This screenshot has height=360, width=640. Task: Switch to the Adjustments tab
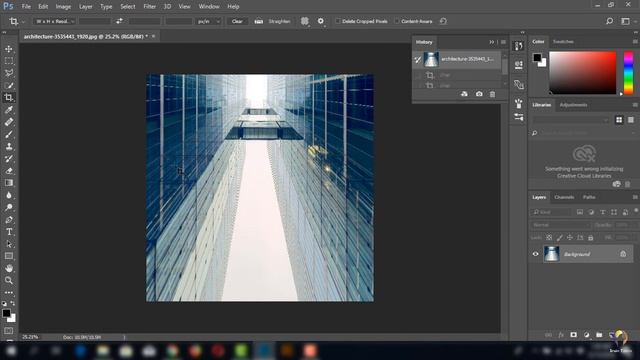pos(573,105)
